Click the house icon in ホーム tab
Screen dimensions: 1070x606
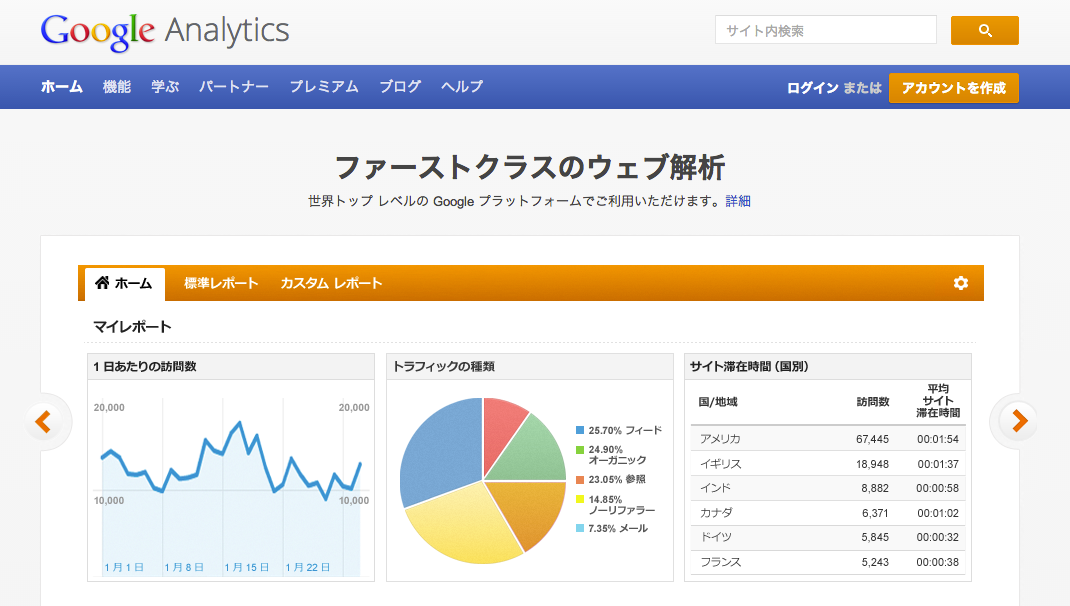pyautogui.click(x=102, y=283)
